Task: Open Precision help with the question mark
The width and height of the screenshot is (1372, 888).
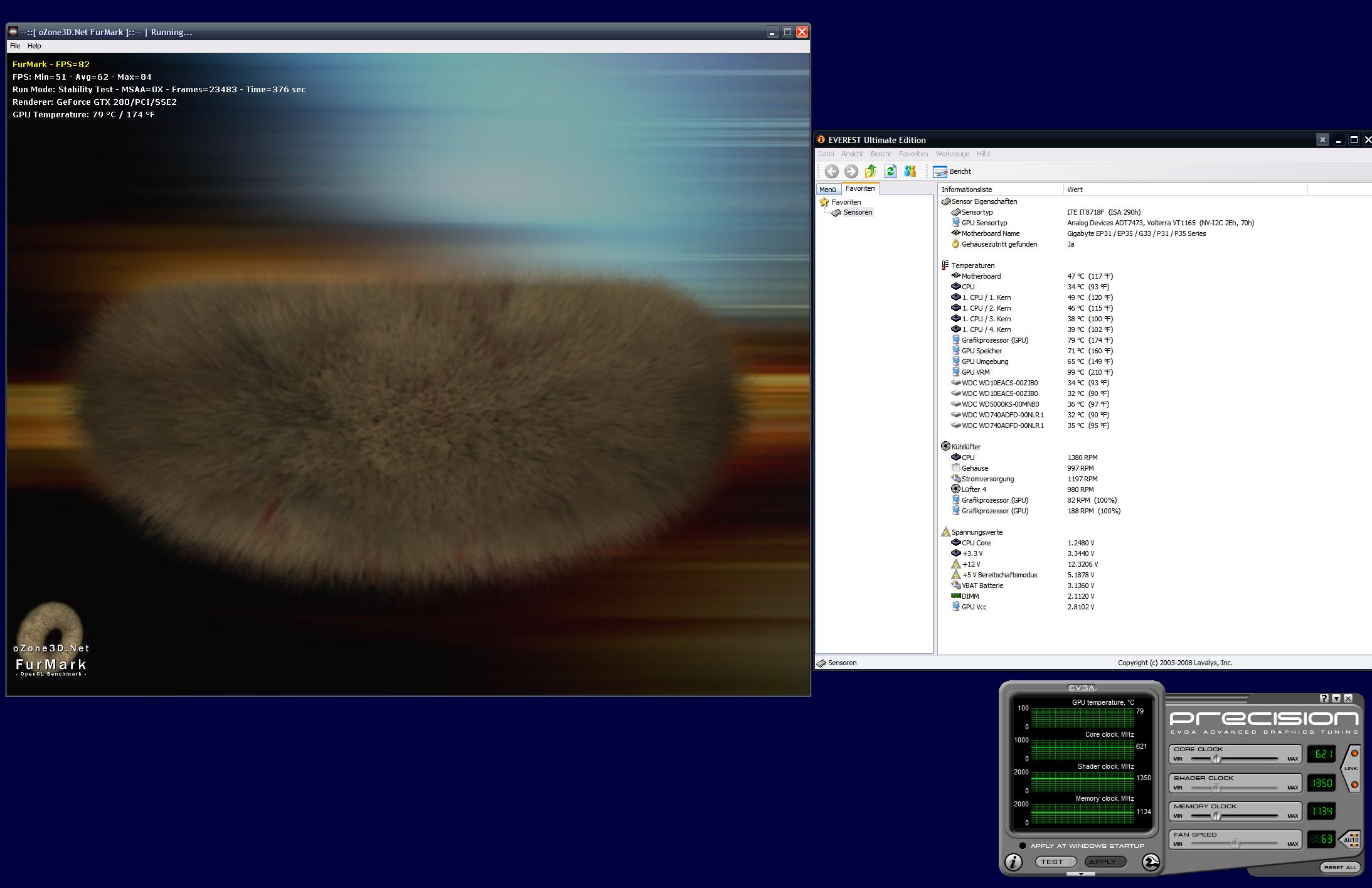Action: (1324, 698)
